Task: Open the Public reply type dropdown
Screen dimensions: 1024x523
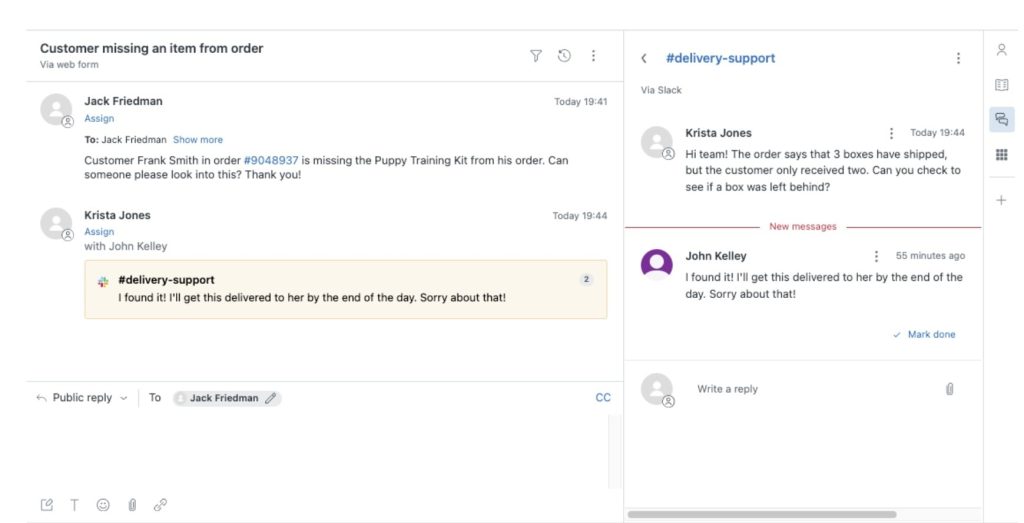Action: 82,398
